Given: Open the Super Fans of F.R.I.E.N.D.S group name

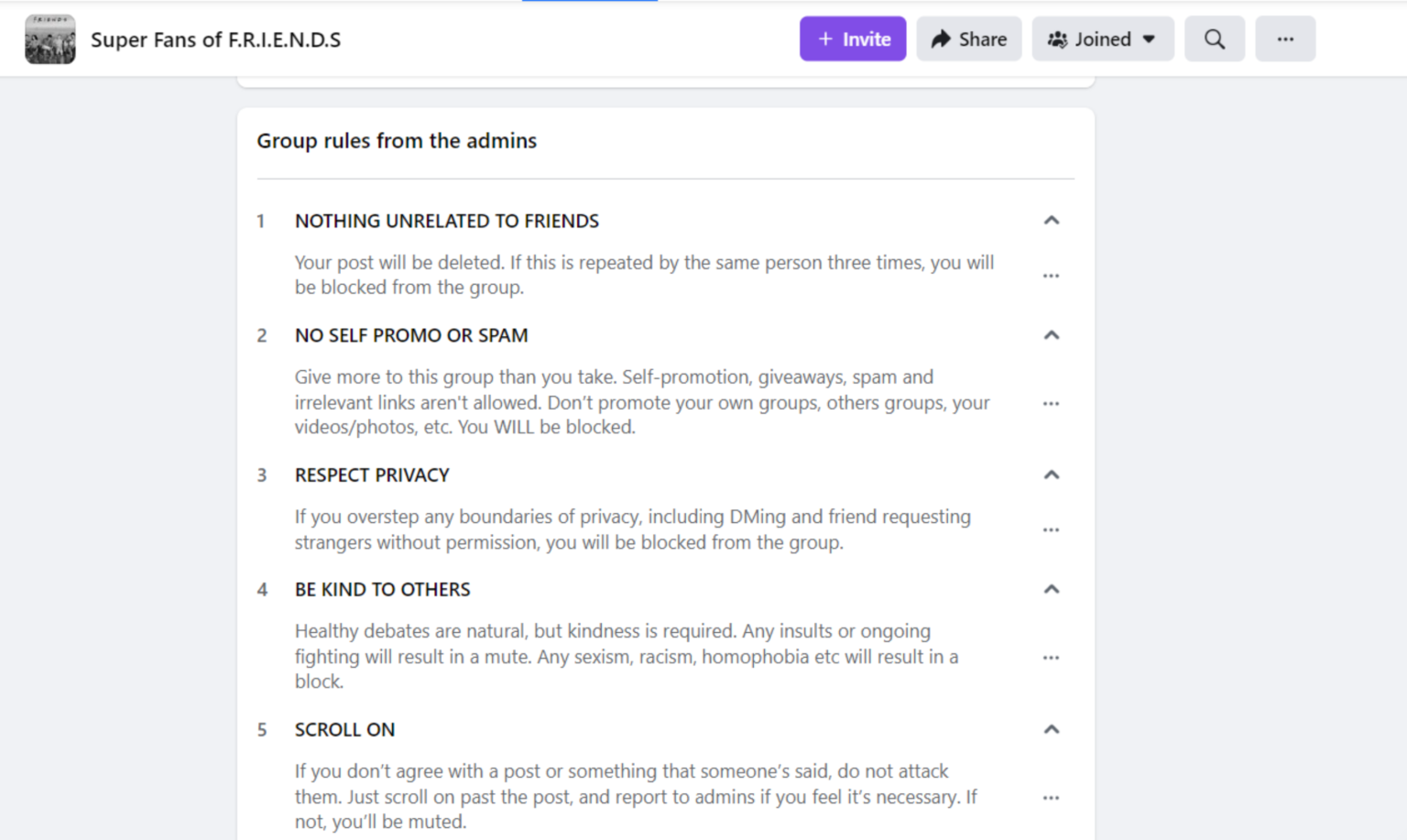Looking at the screenshot, I should [215, 39].
